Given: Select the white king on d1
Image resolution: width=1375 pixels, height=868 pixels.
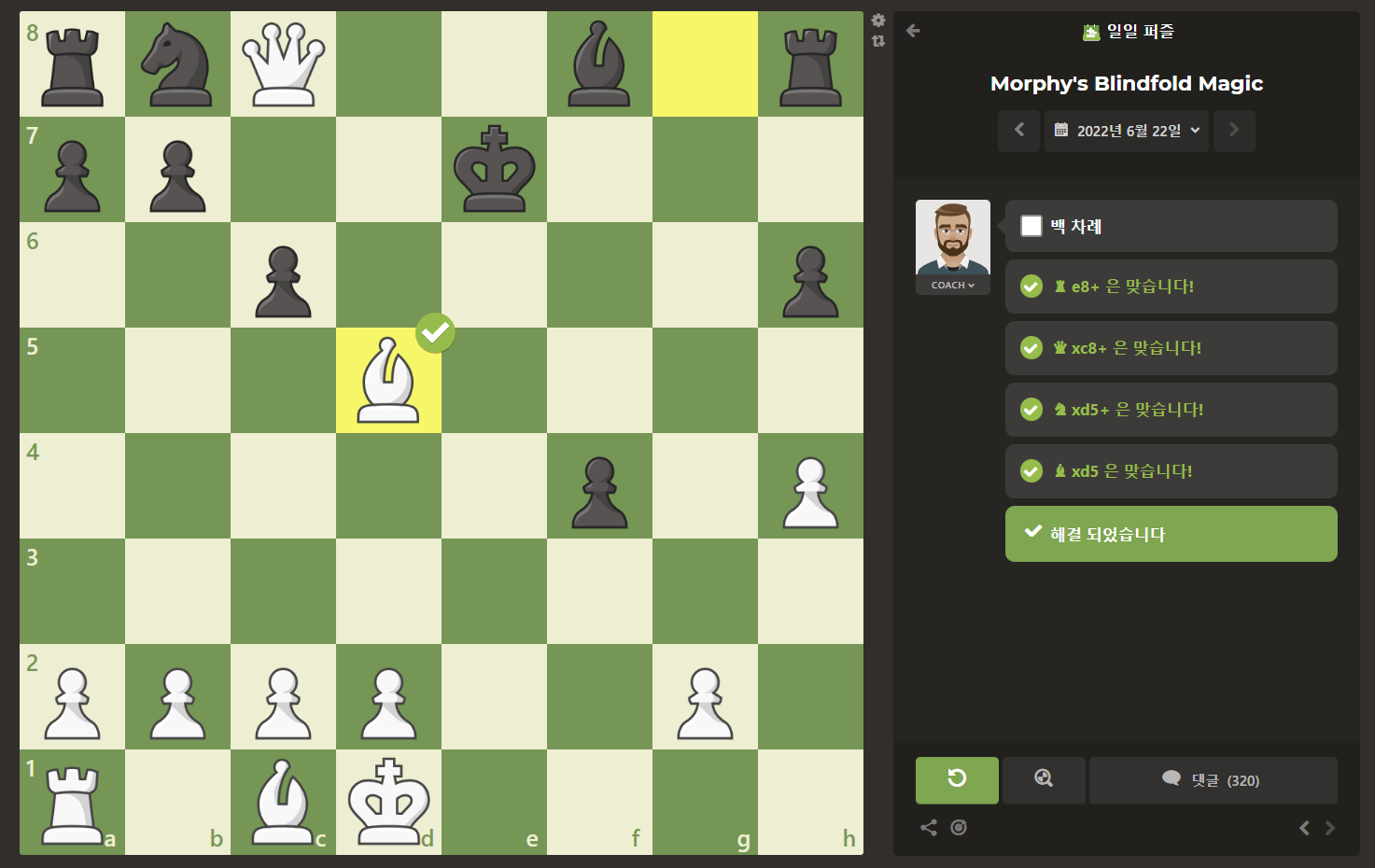Looking at the screenshot, I should [389, 803].
